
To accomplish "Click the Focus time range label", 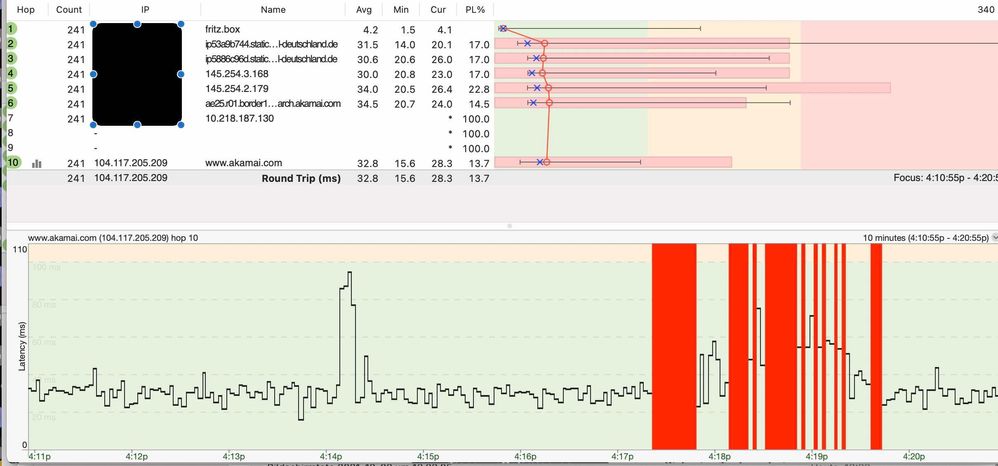I will 945,179.
